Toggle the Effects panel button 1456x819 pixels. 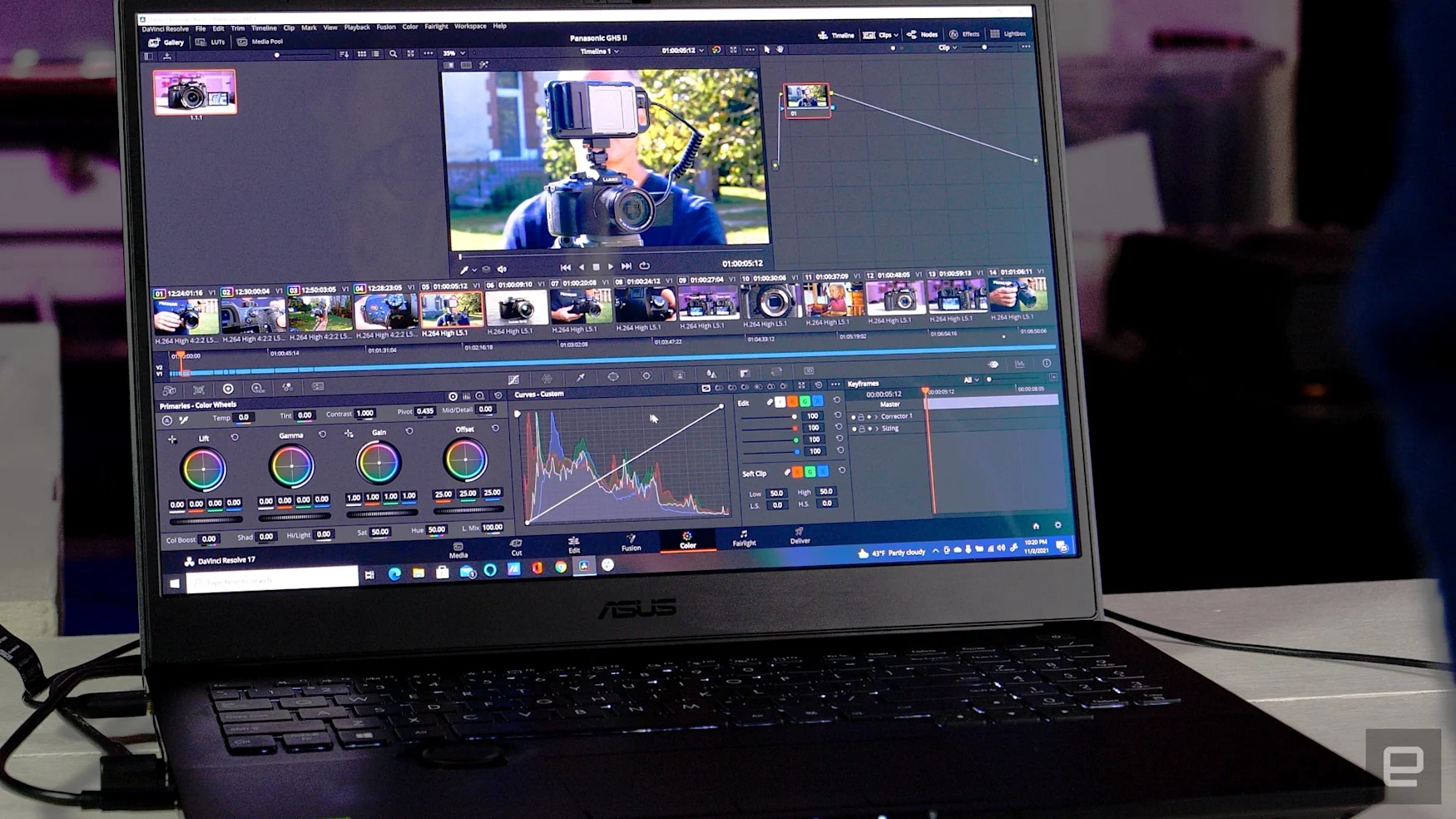click(964, 34)
